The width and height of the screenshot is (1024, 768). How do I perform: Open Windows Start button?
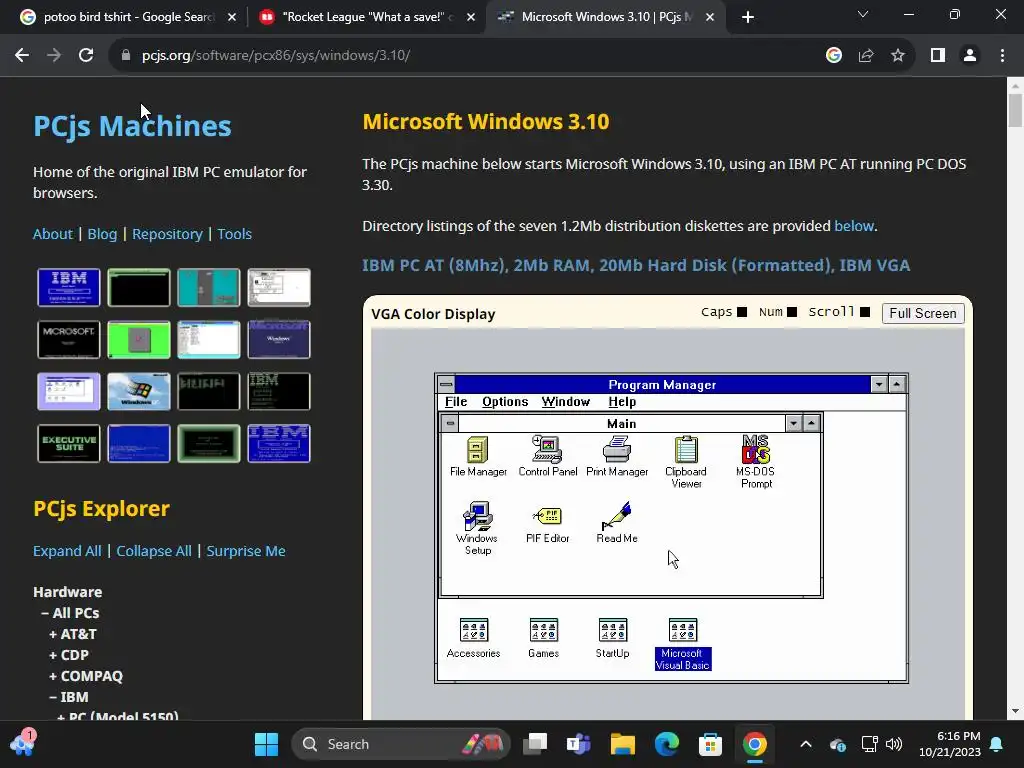(266, 744)
